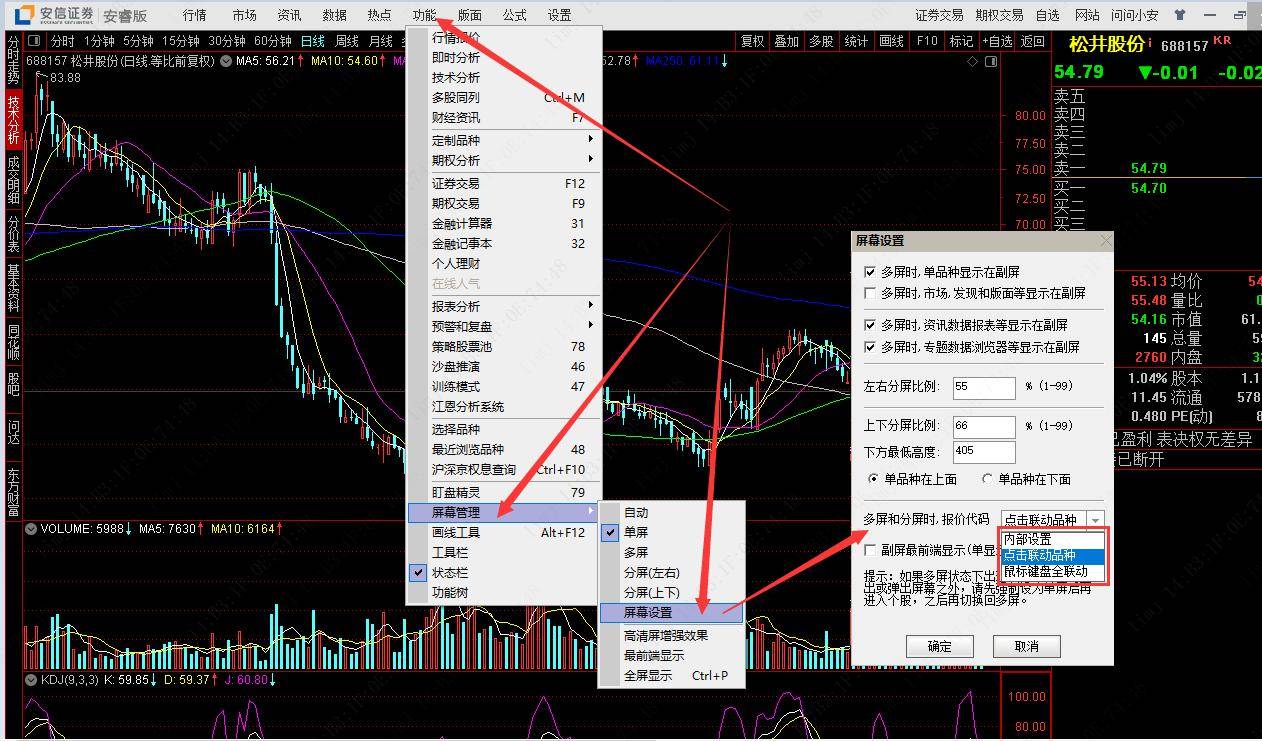The height and width of the screenshot is (741, 1262).
Task: Click the KR marker next to 688157
Action: click(1221, 41)
